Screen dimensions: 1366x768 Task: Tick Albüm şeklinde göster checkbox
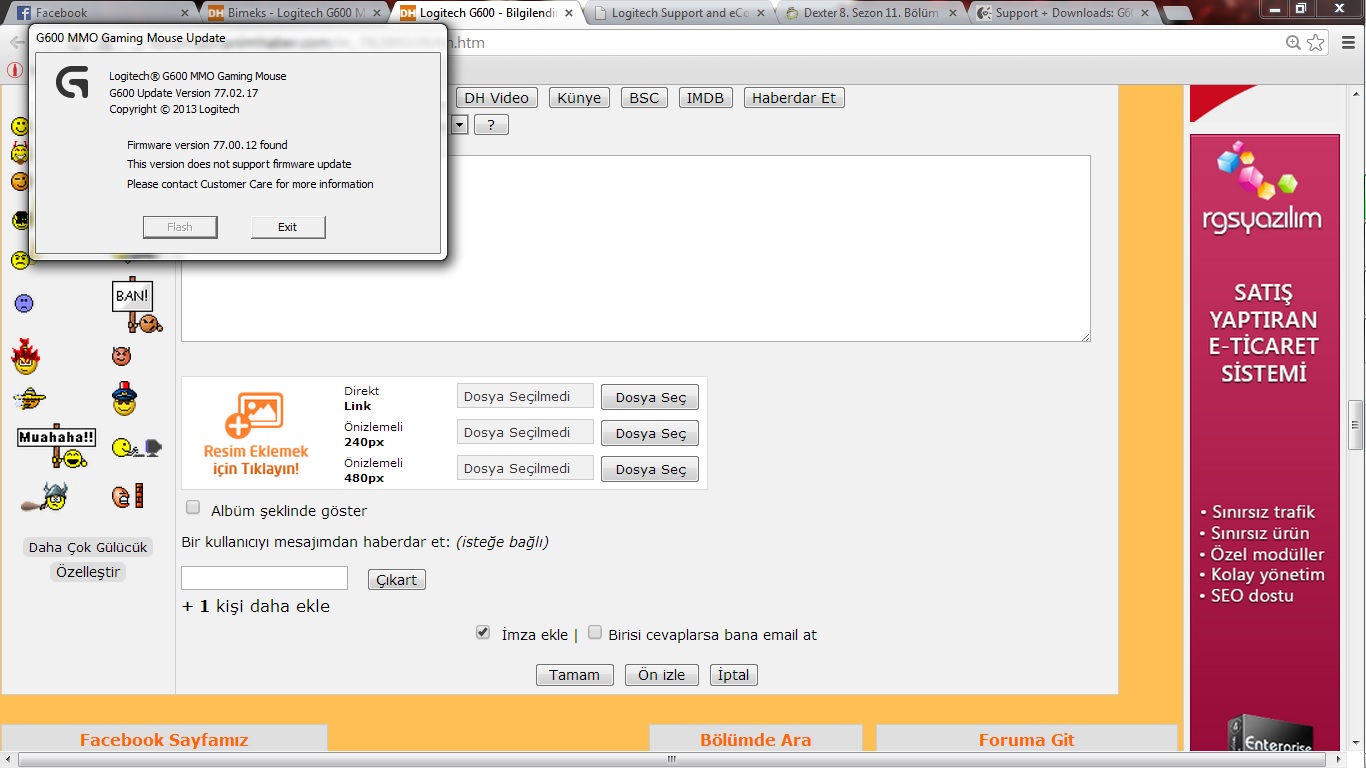[x=193, y=508]
